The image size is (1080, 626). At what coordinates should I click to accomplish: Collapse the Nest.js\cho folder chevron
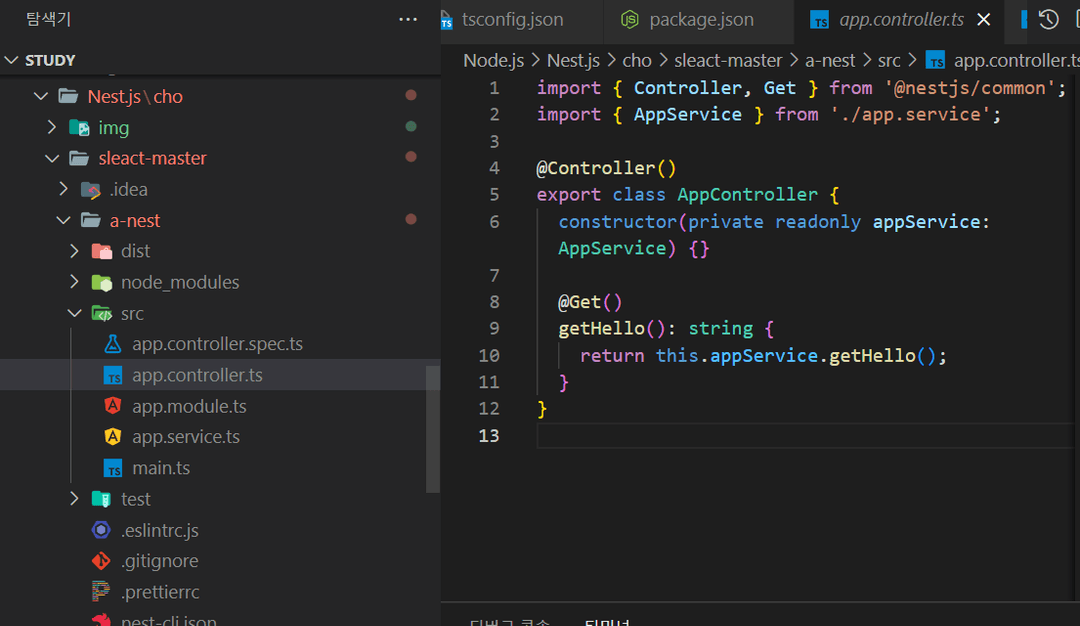(x=41, y=96)
